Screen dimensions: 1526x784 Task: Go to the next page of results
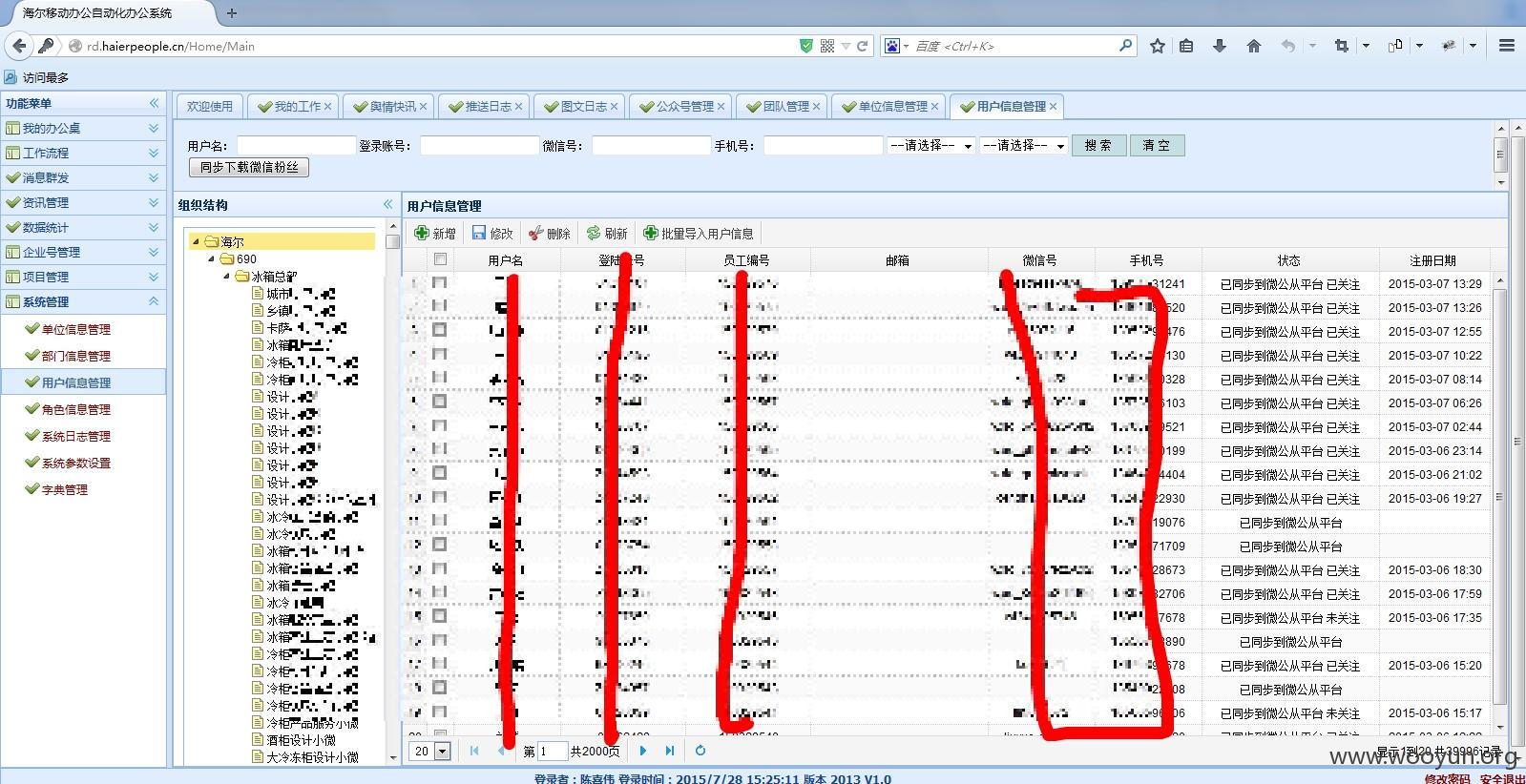coord(642,751)
